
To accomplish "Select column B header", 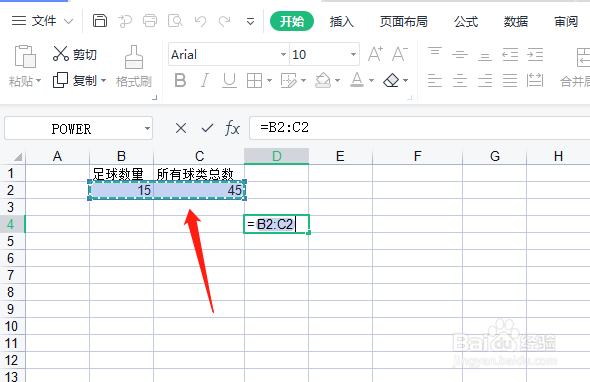I will (122, 156).
